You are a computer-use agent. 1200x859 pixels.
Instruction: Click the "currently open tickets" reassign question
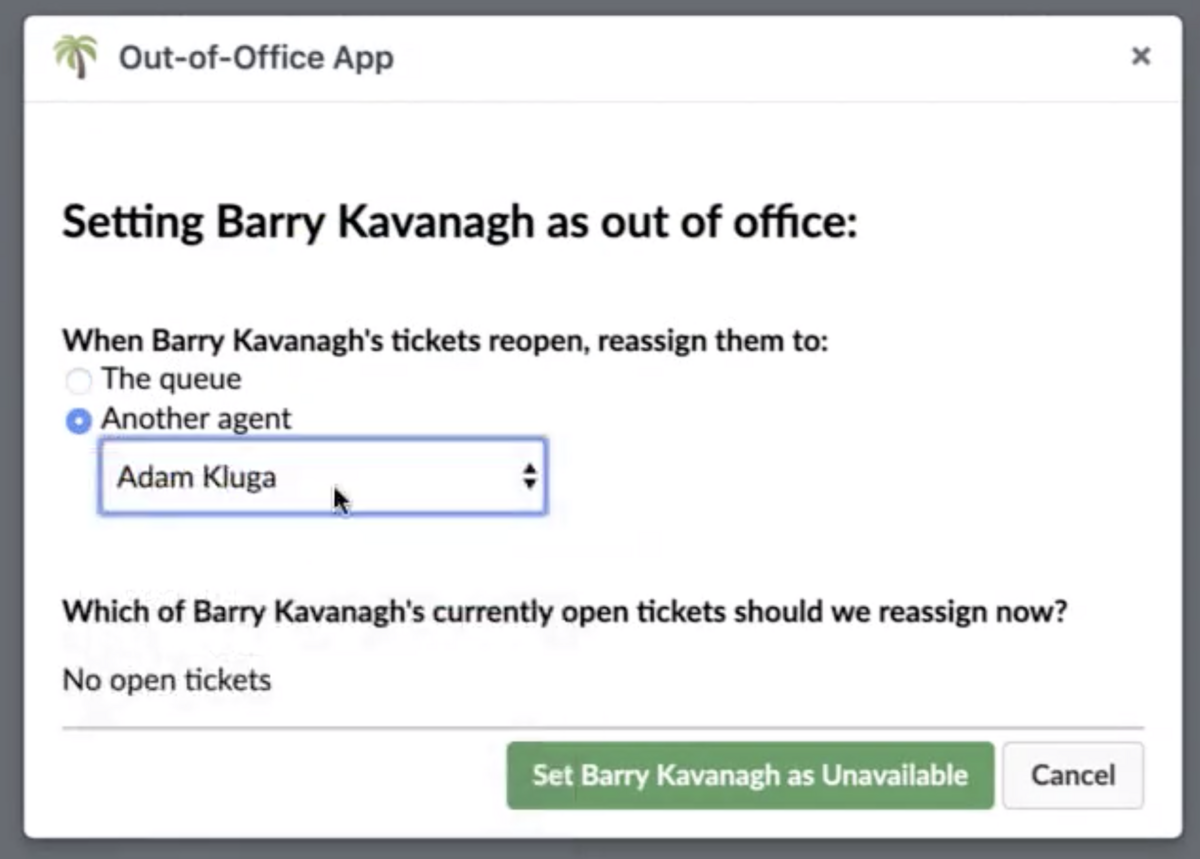coord(564,611)
